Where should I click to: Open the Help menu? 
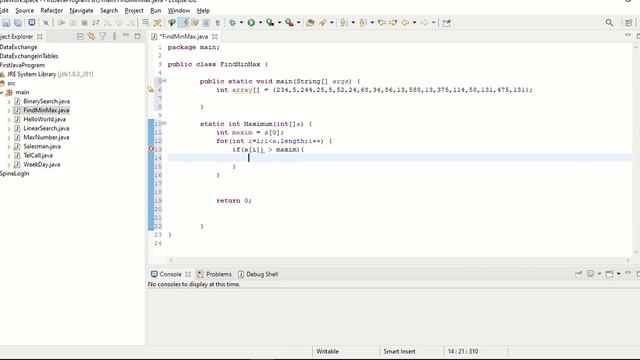click(203, 10)
